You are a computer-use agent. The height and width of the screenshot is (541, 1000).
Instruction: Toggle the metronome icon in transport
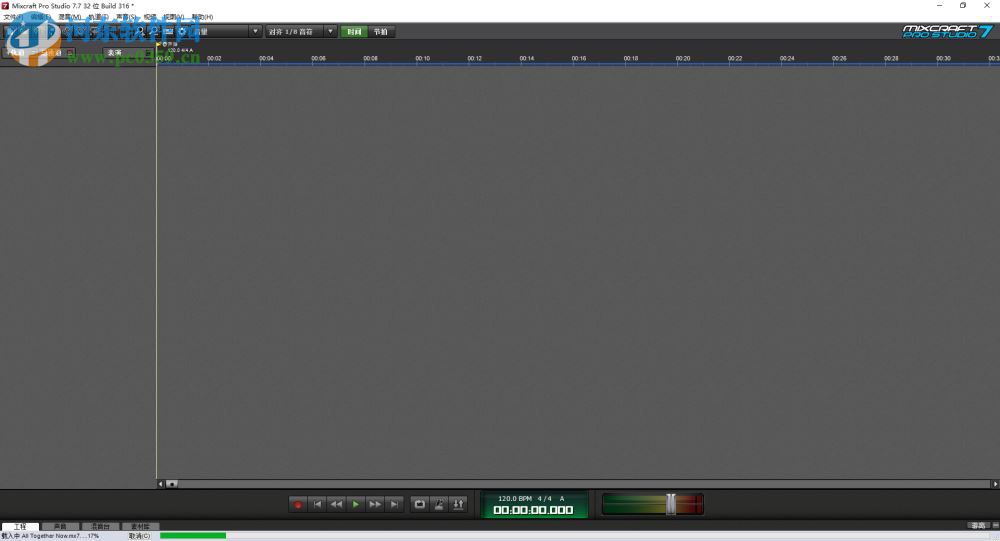tap(439, 504)
